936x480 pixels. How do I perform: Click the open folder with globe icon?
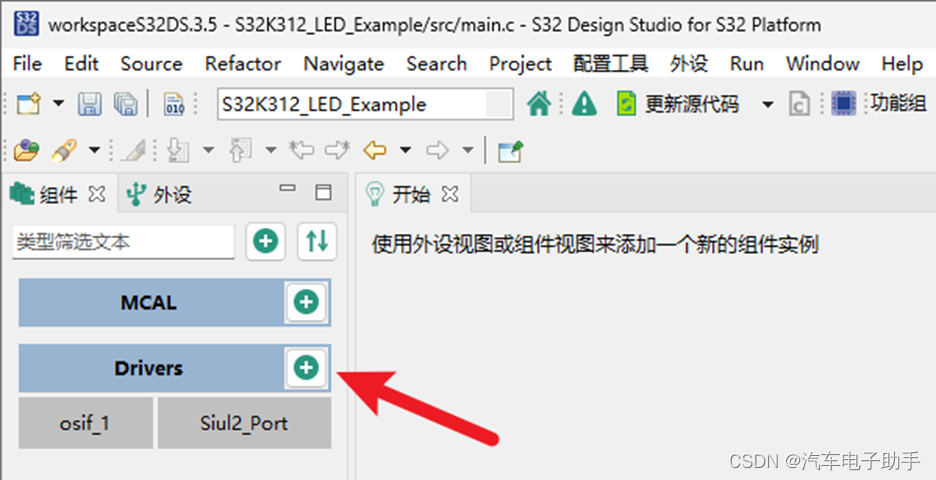coord(27,150)
